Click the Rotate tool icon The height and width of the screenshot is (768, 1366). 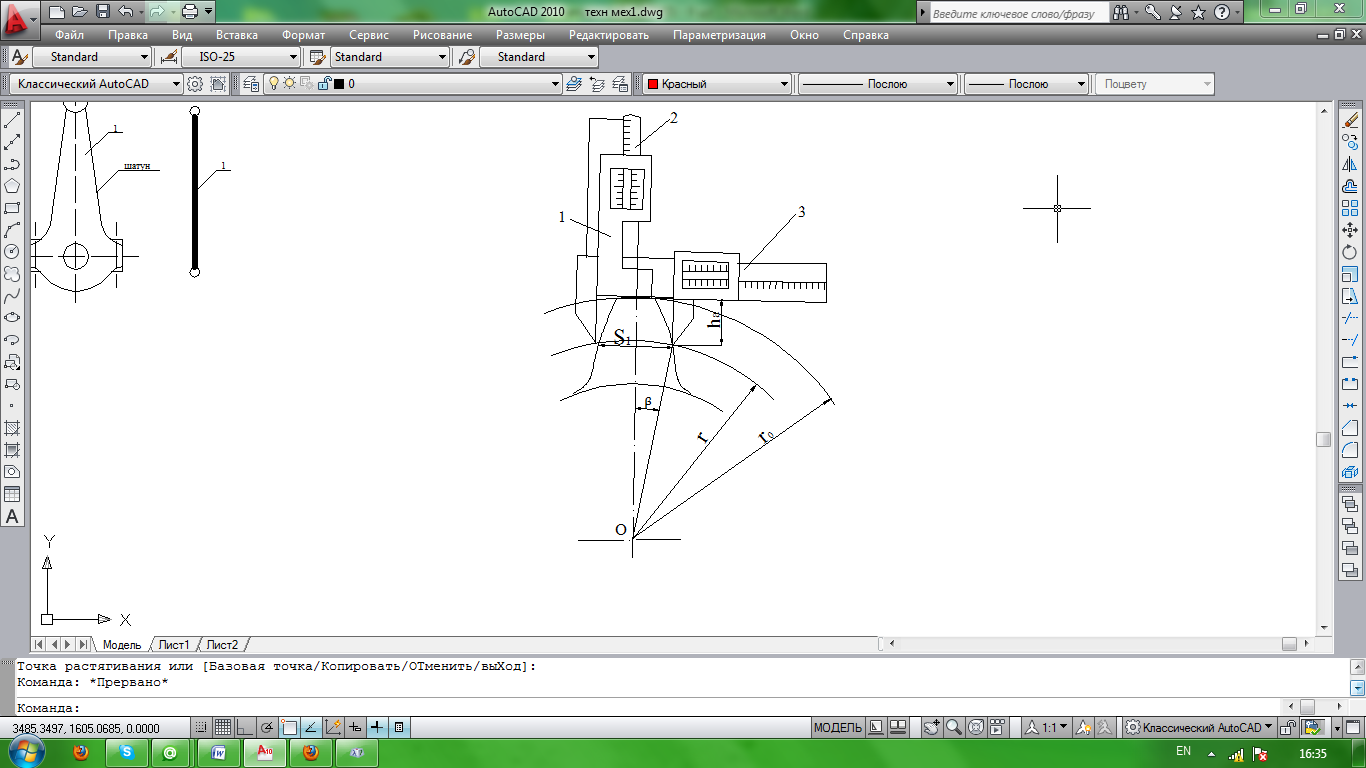tap(1350, 252)
